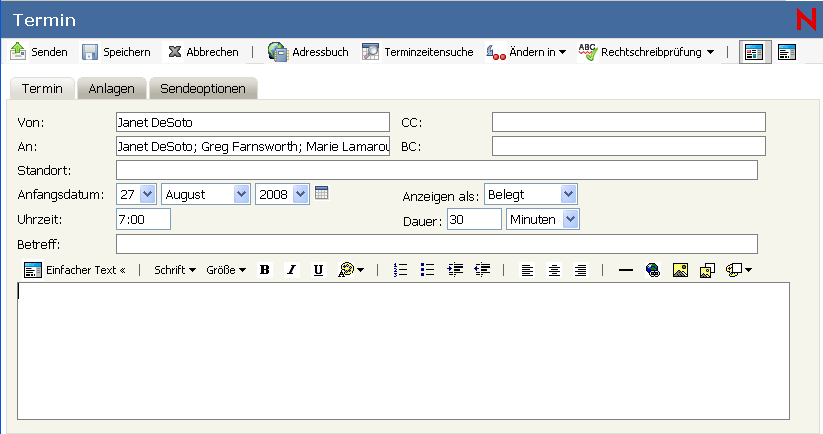Image resolution: width=823 pixels, height=434 pixels.
Task: Open the calendar date picker icon
Action: coord(322,193)
